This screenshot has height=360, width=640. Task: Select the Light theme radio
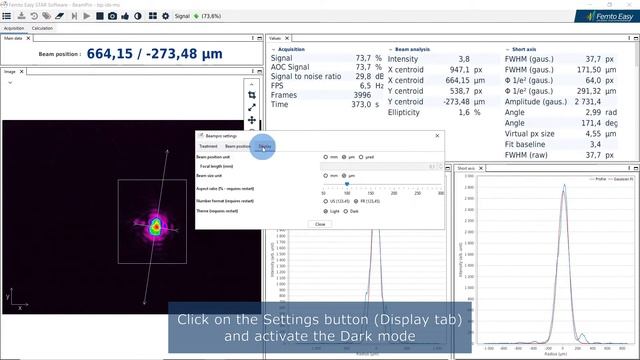pyautogui.click(x=325, y=211)
